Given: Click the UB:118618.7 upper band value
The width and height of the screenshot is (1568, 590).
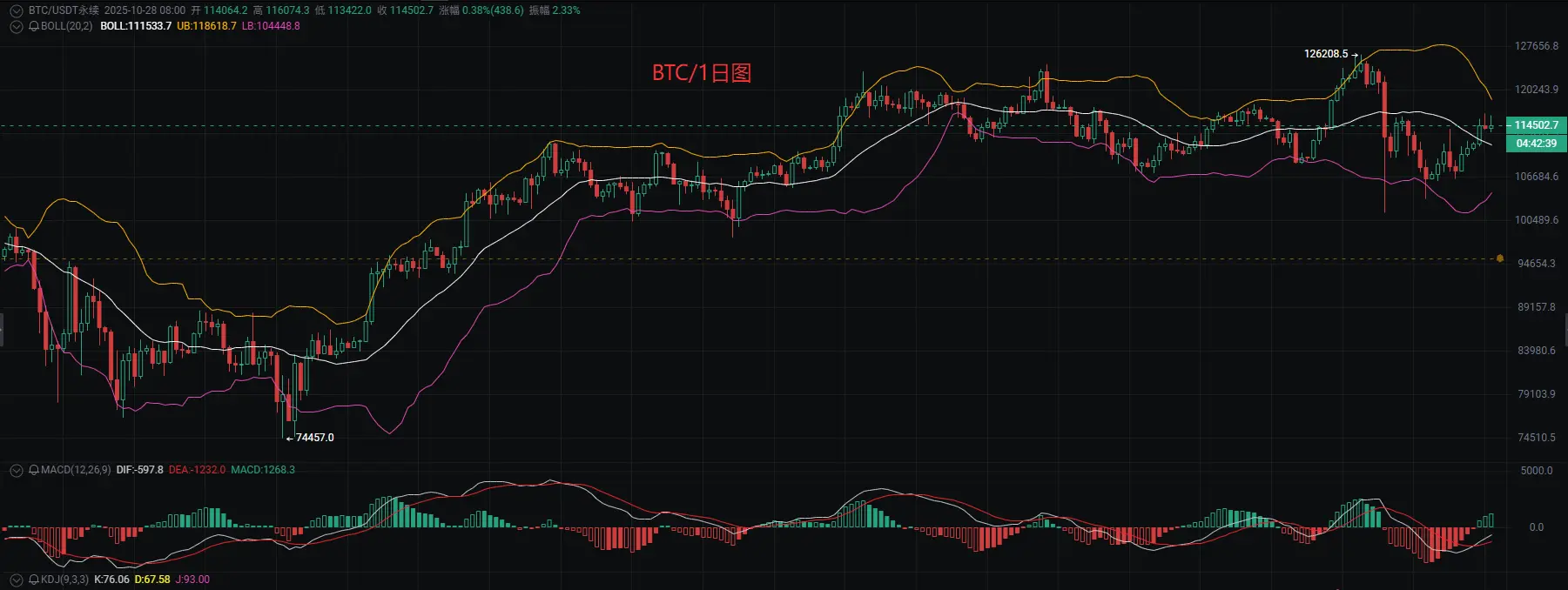Looking at the screenshot, I should [206, 26].
